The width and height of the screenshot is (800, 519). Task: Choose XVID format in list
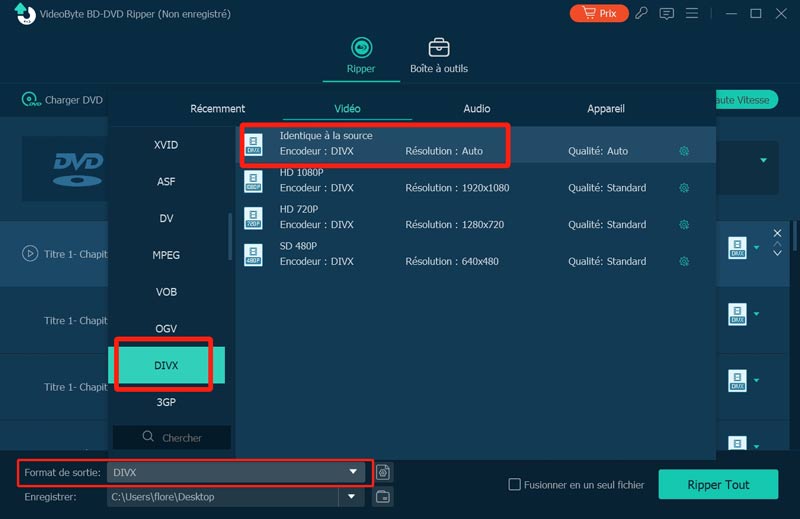[166, 145]
